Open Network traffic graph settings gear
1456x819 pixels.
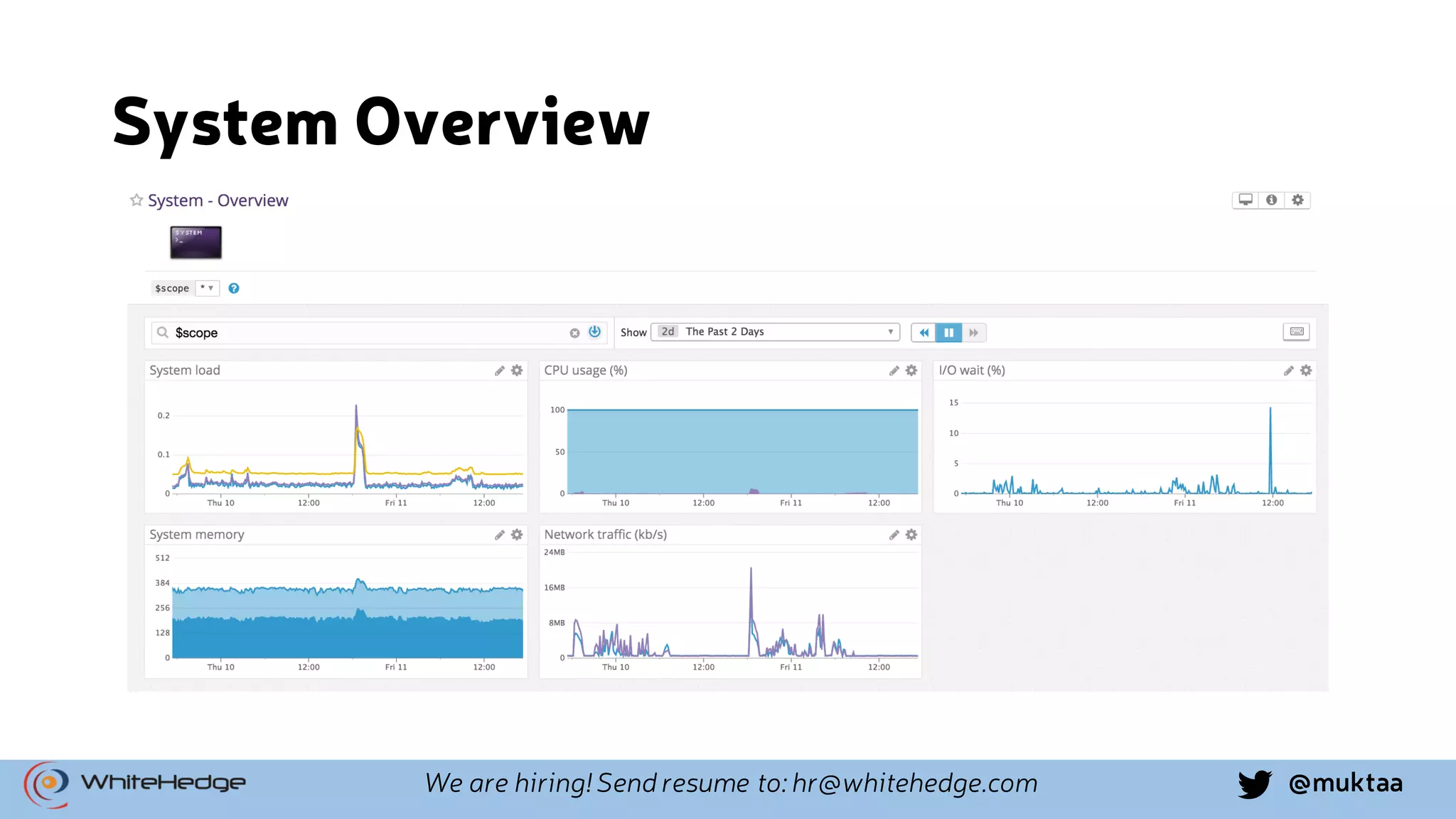[911, 535]
